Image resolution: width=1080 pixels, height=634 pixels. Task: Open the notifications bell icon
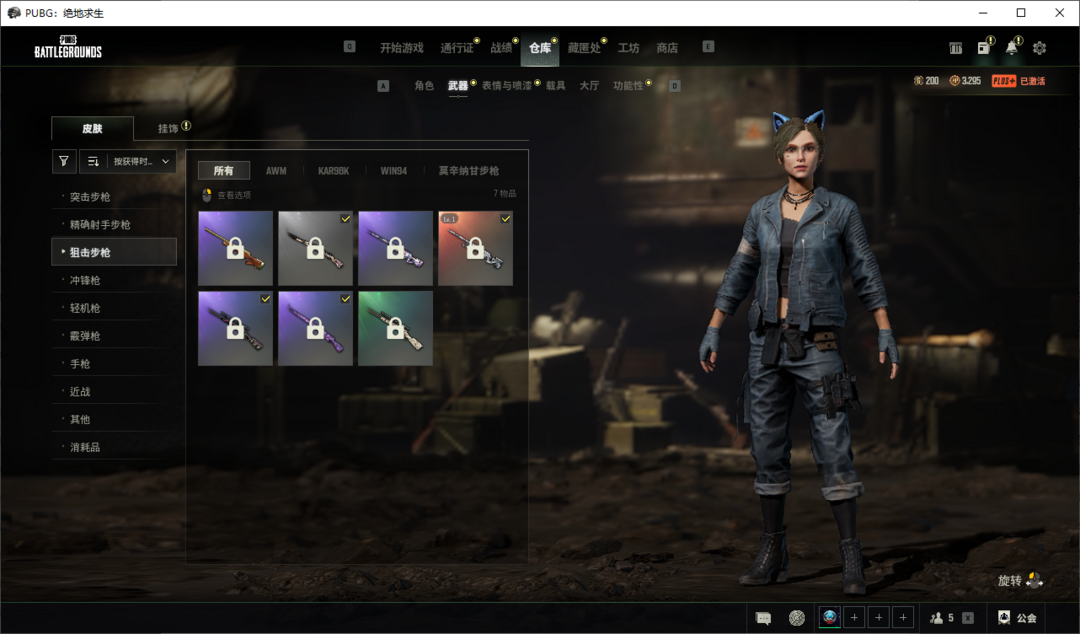(x=1012, y=47)
